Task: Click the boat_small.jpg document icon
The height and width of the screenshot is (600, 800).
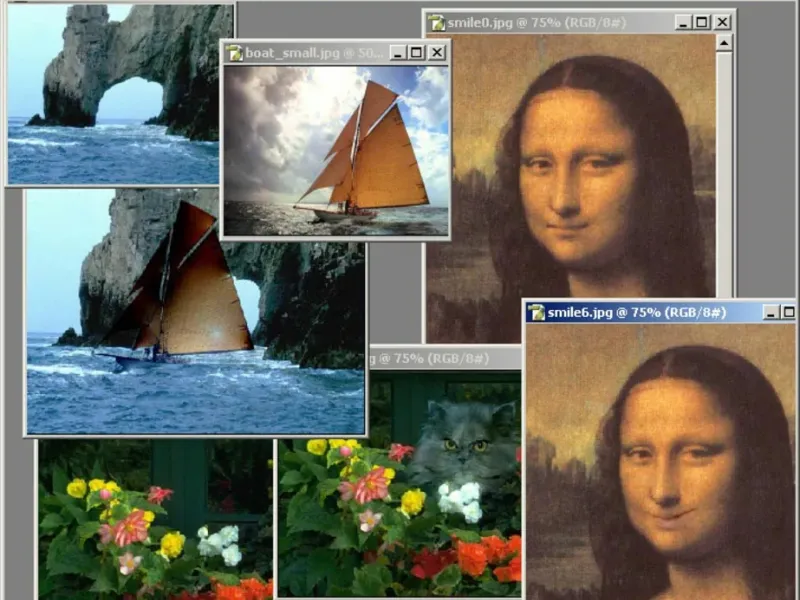Action: [x=234, y=53]
